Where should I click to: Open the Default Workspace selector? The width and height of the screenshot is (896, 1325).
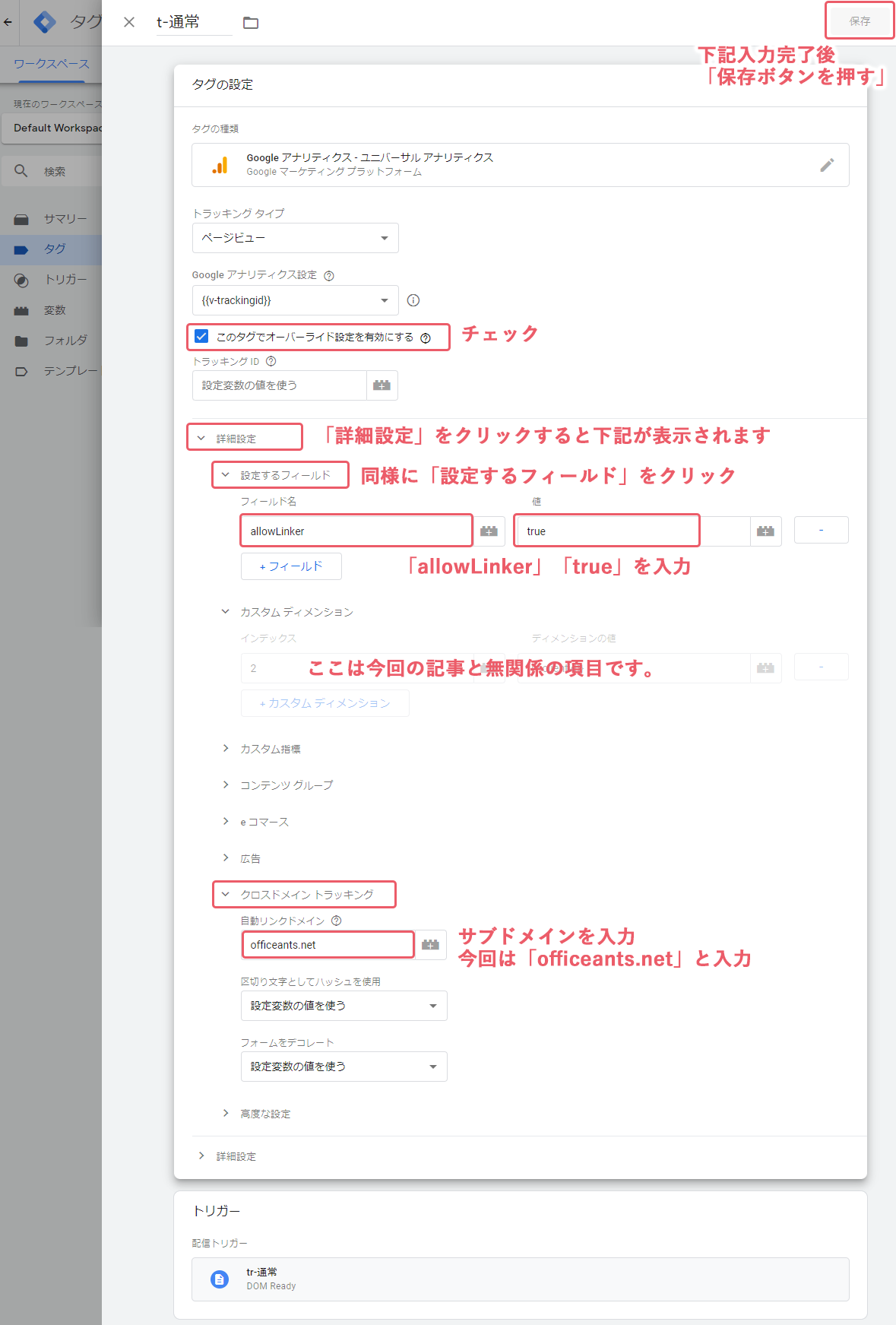[51, 128]
